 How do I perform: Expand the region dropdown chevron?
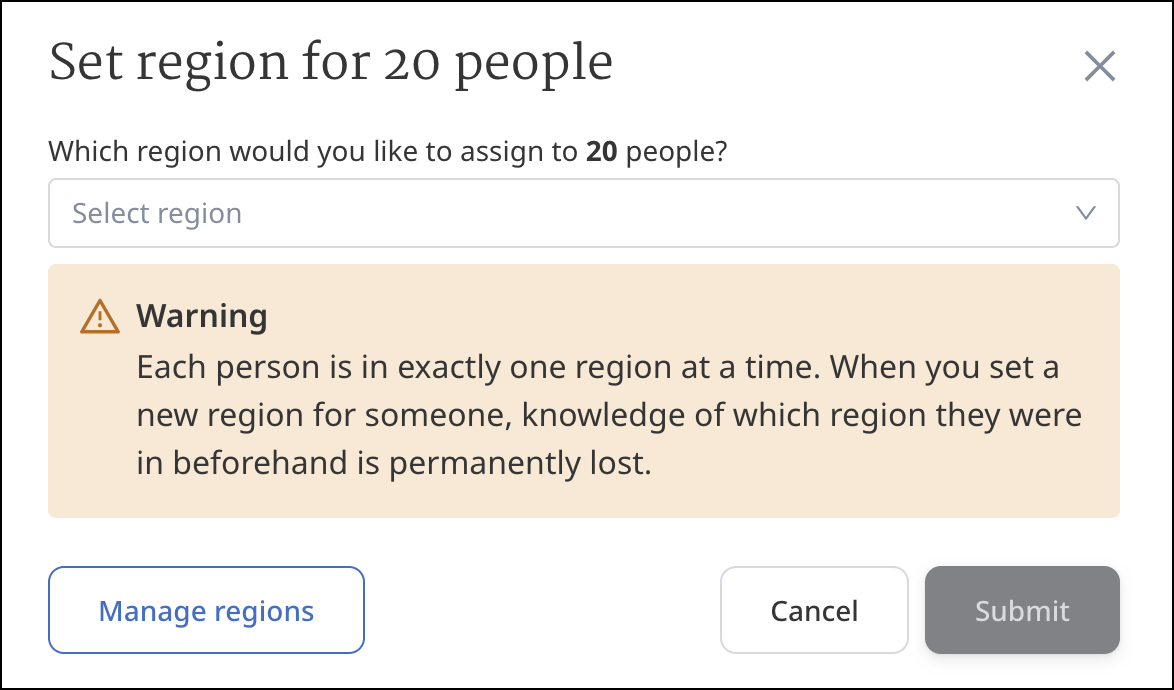click(1085, 212)
